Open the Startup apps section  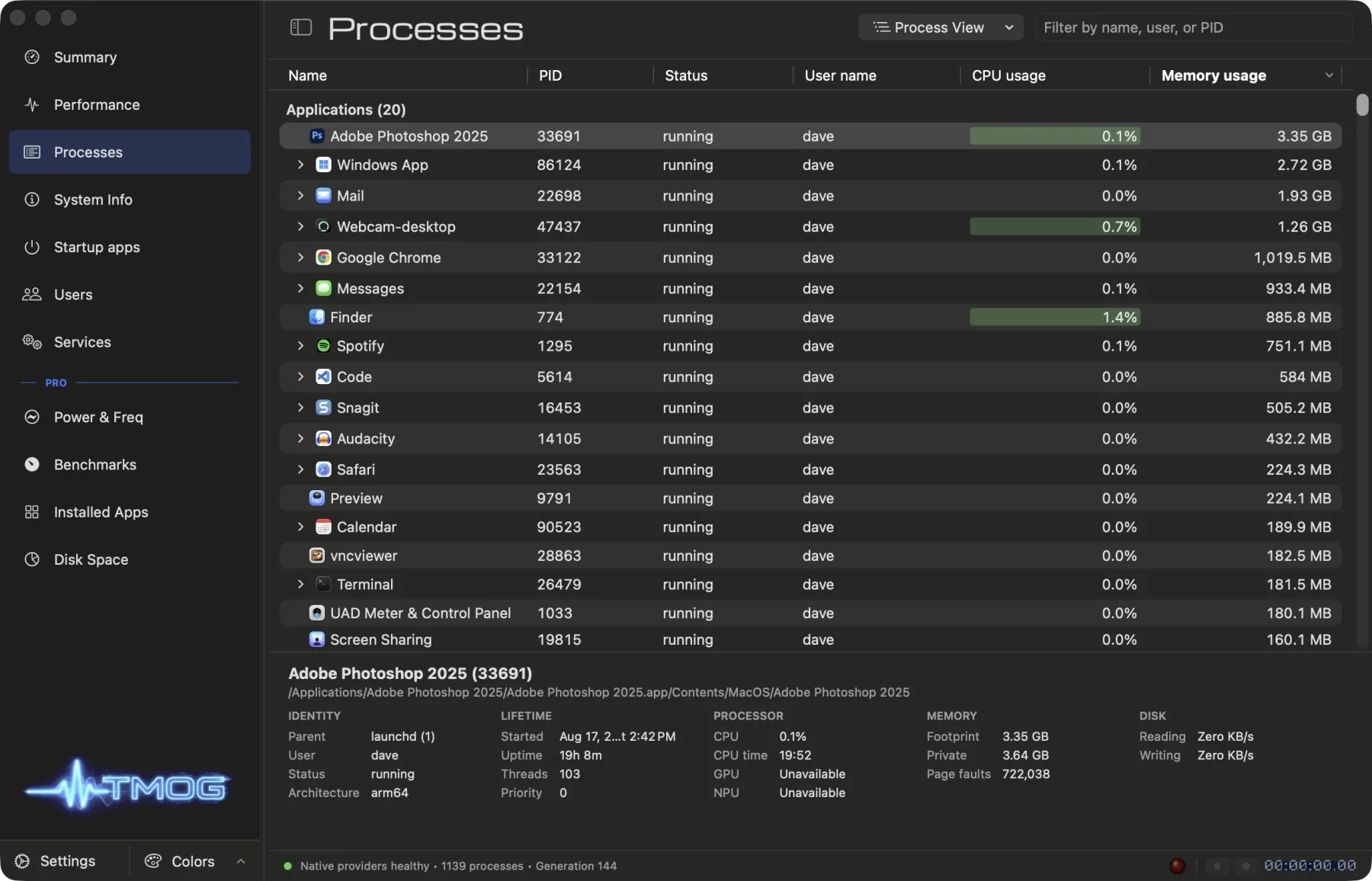[x=130, y=247]
